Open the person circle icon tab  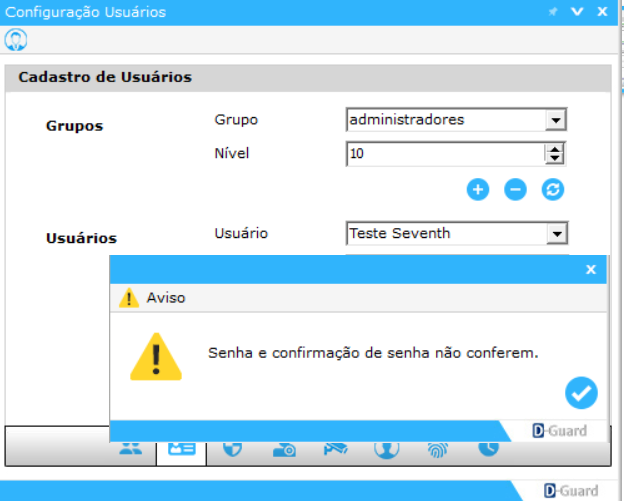pyautogui.click(x=387, y=449)
